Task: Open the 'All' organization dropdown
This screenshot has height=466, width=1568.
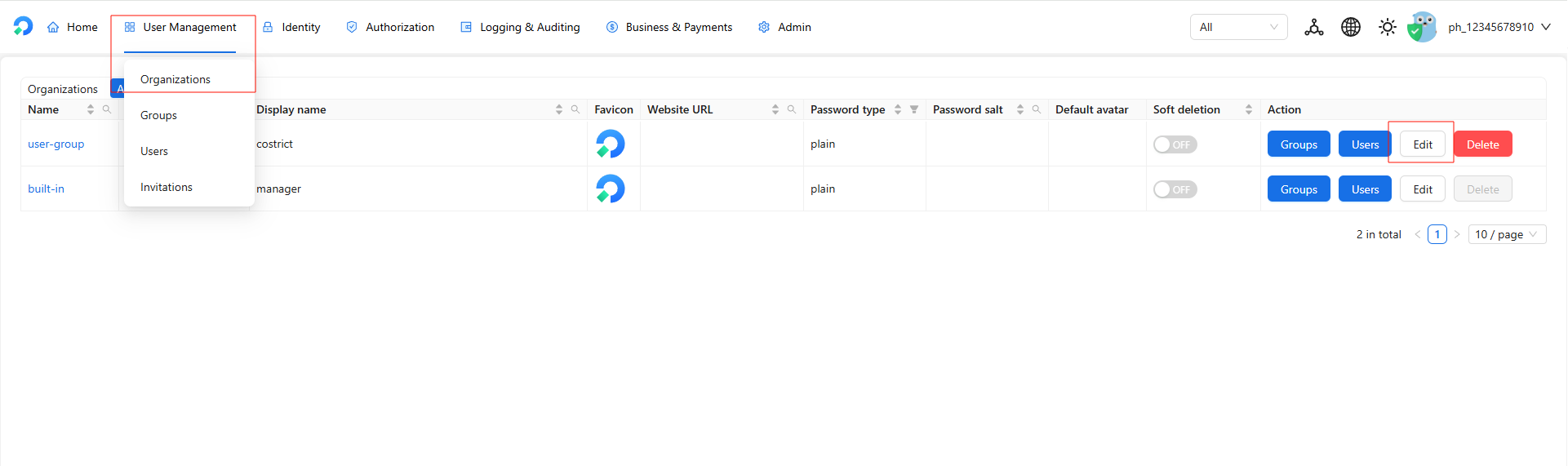Action: tap(1238, 27)
